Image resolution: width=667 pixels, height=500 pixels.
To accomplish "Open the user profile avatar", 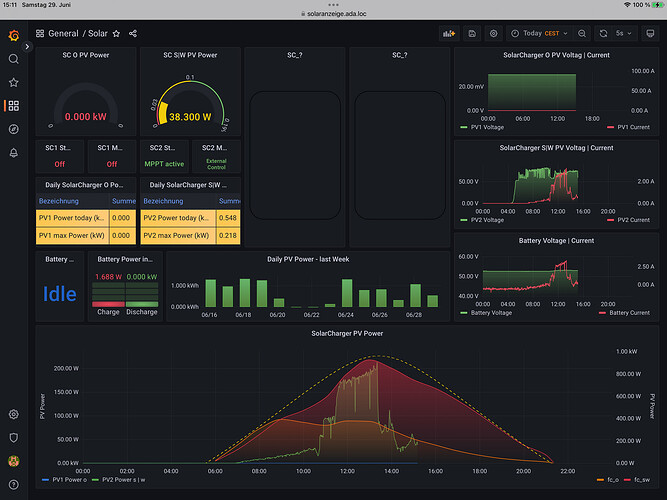I will click(x=14, y=461).
